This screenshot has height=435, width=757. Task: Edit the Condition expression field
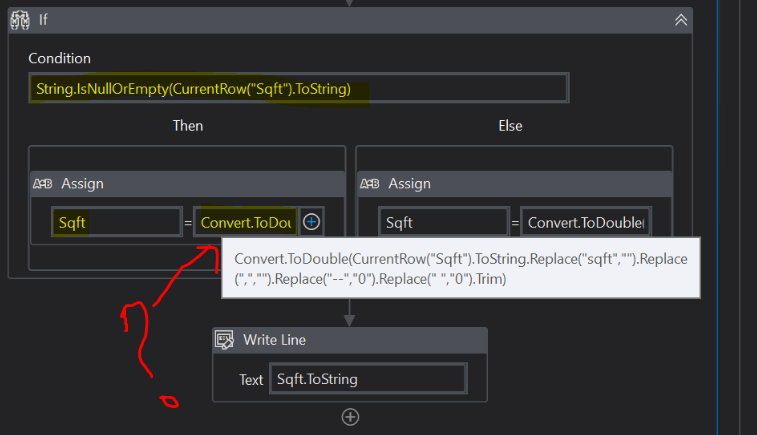(299, 88)
